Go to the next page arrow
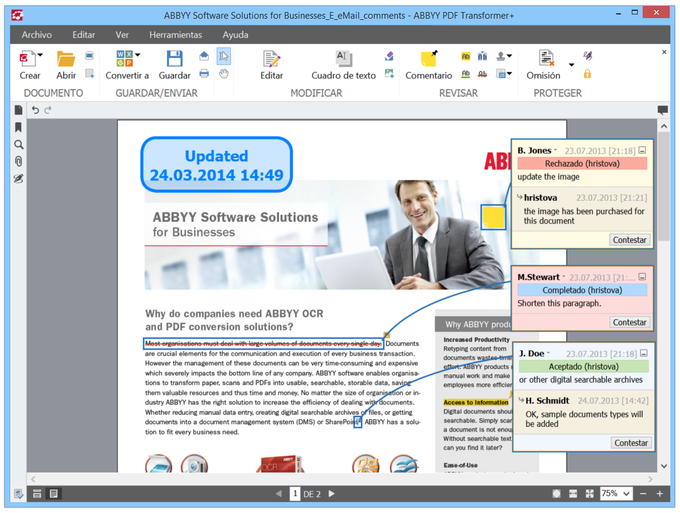The image size is (680, 513). coord(332,493)
